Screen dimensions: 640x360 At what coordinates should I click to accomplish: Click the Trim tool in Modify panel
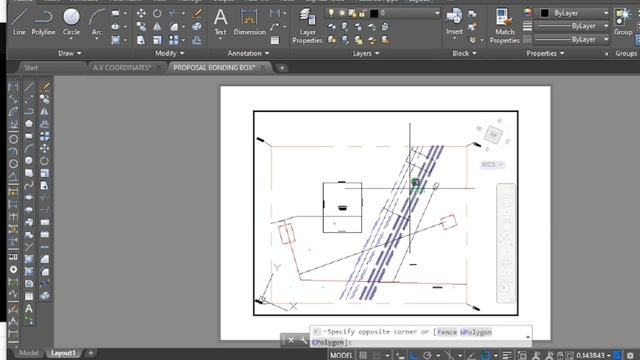tap(173, 13)
